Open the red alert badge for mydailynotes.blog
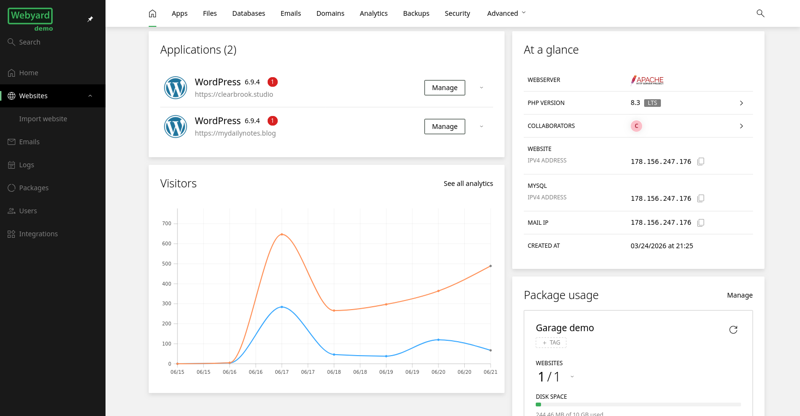Viewport: 800px width, 416px height. coord(272,120)
